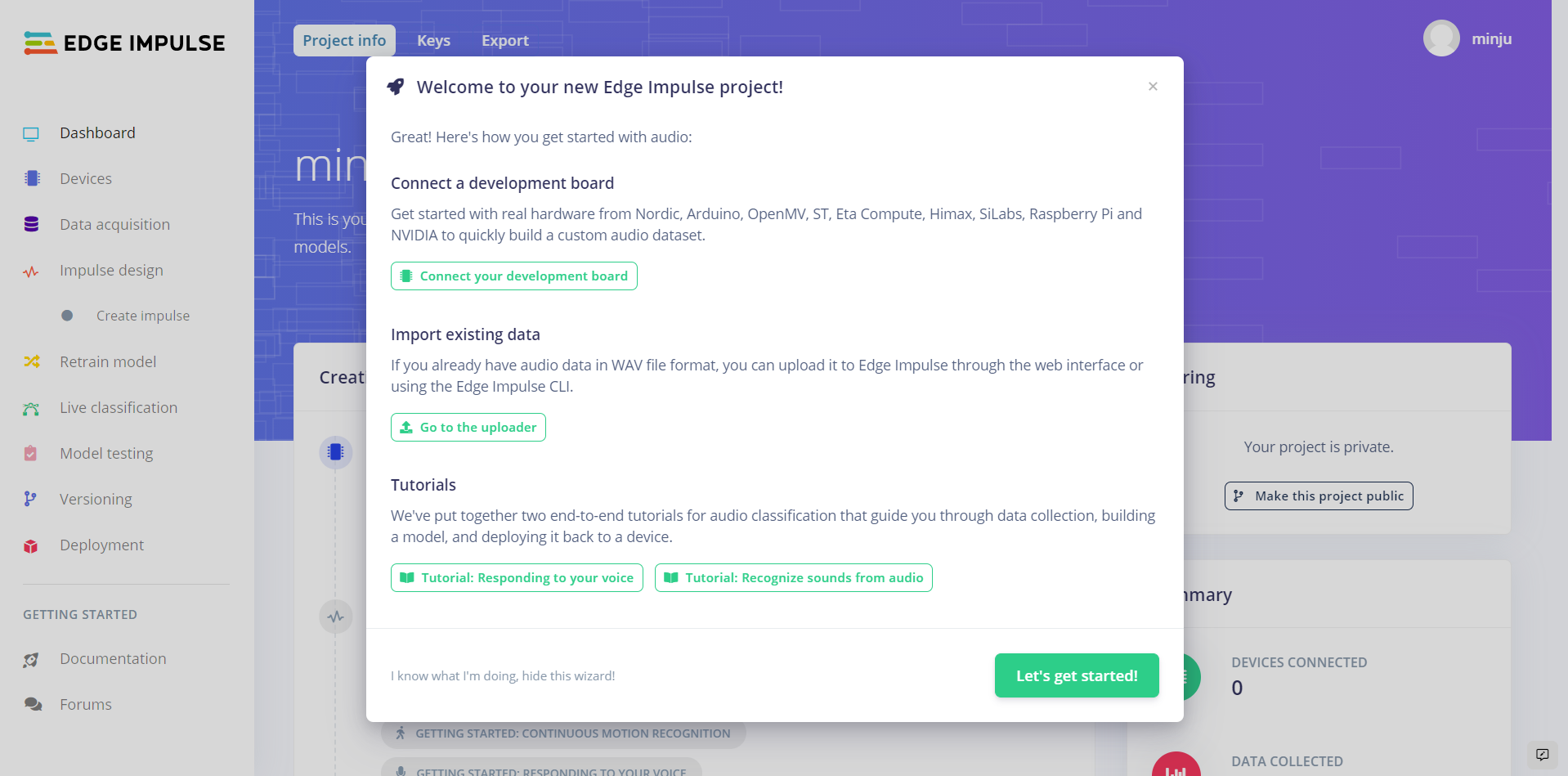The height and width of the screenshot is (776, 1568).
Task: Click the Model testing clipboard icon
Action: [x=31, y=453]
